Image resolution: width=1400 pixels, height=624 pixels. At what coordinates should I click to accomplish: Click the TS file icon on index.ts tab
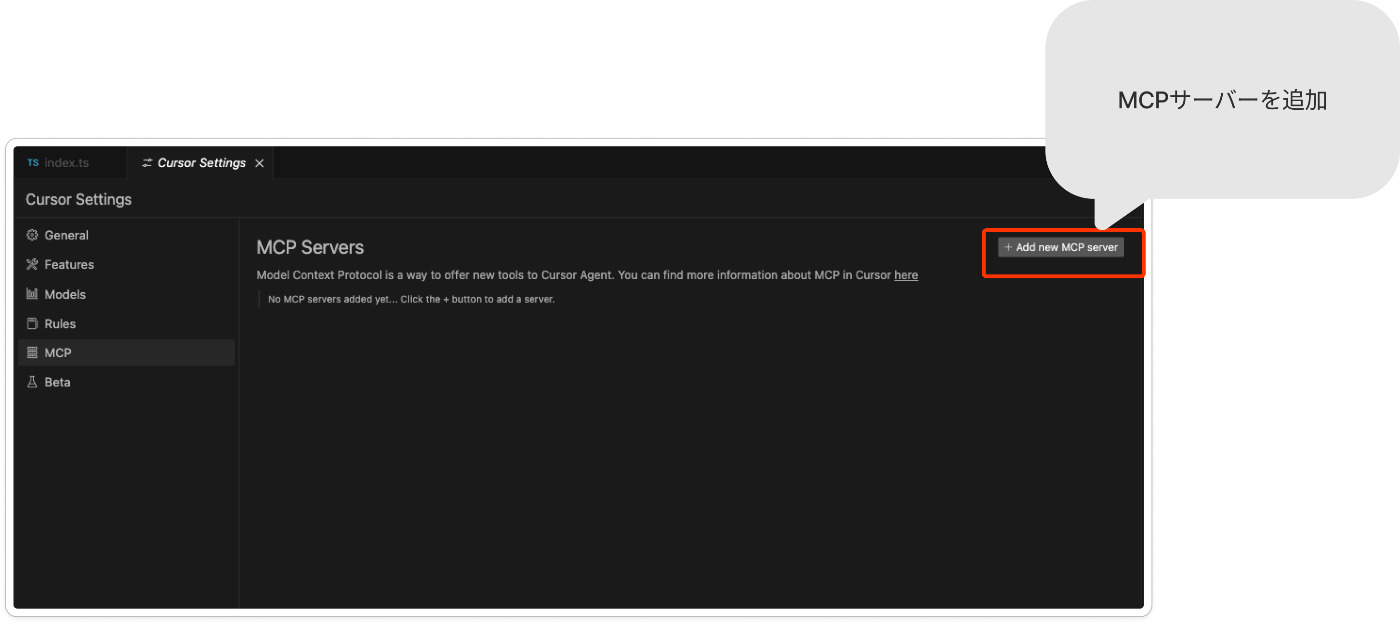33,163
